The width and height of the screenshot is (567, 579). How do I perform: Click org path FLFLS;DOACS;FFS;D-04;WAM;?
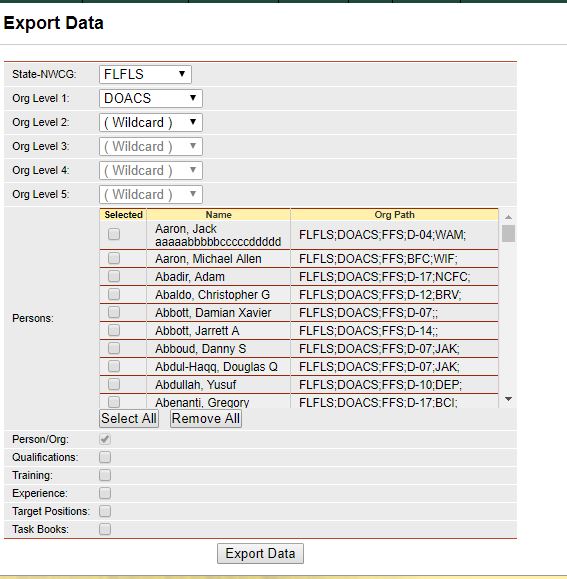382,235
